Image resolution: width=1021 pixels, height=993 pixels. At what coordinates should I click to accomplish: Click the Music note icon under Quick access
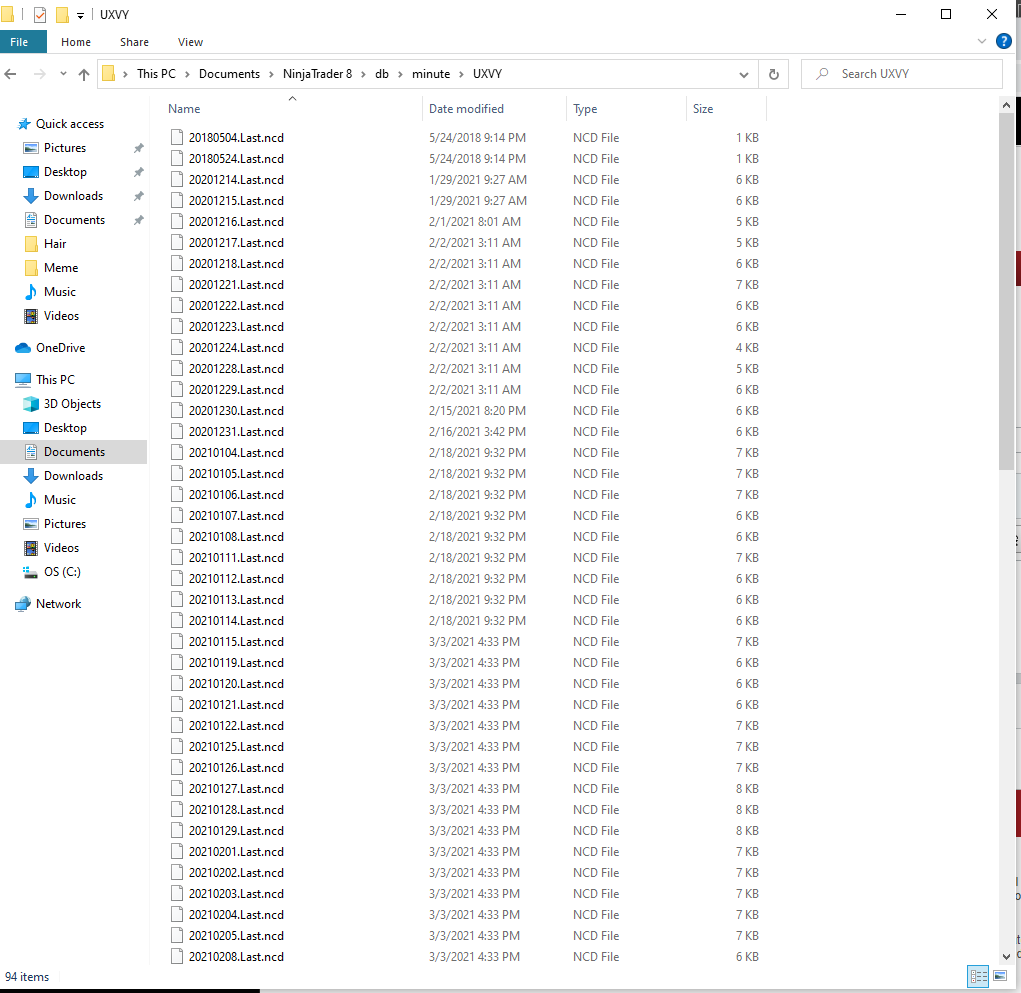pos(31,292)
